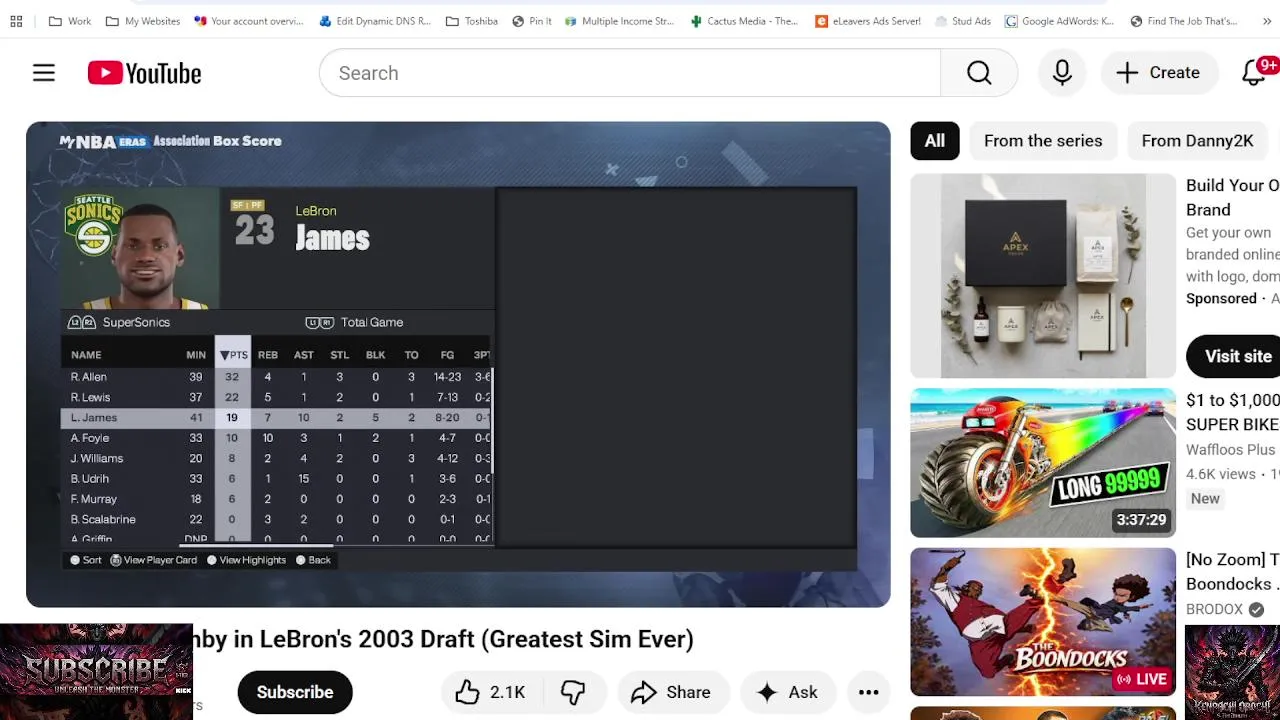
Task: Open the notifications bell
Action: [1253, 73]
